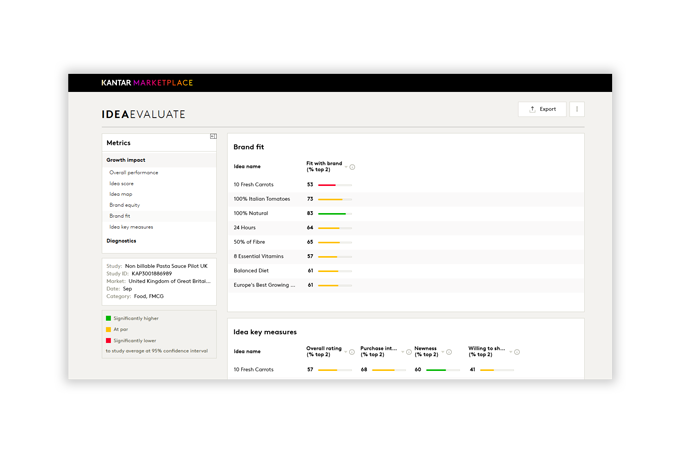Click the yellow At par legend swatch
This screenshot has width=680, height=453.
pos(108,329)
